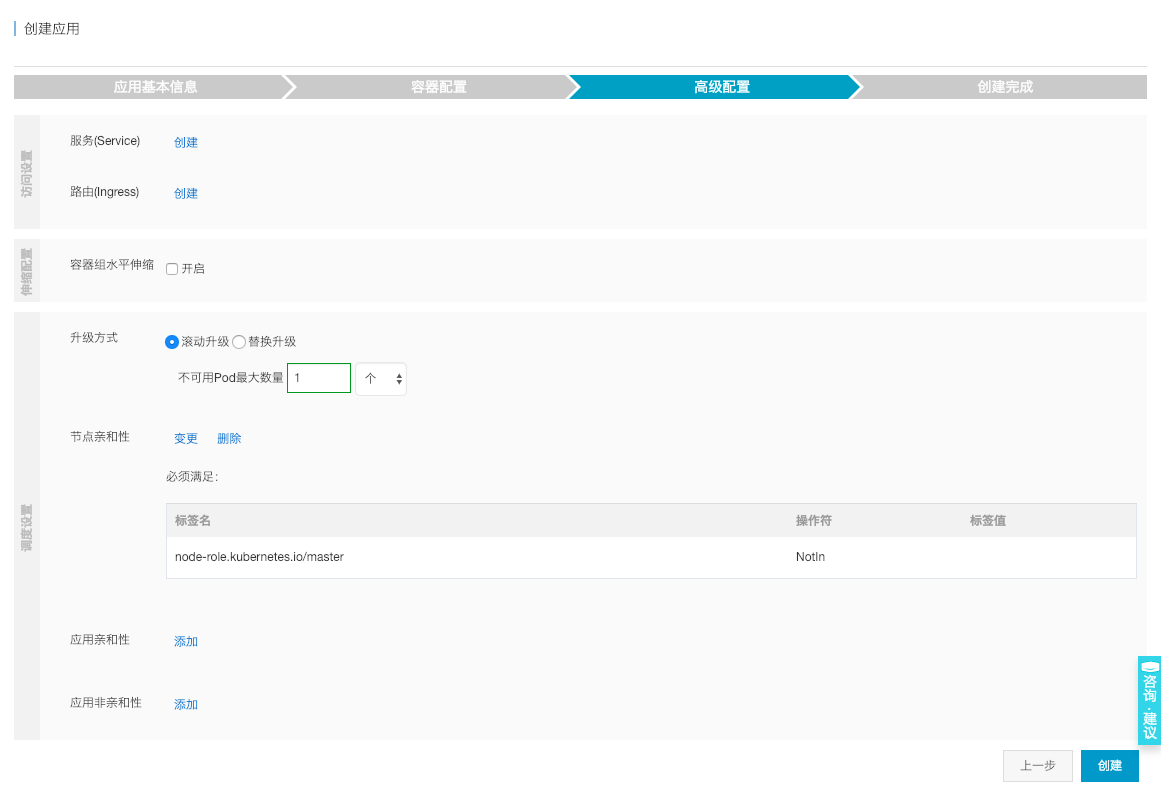Click 添加 link for 应用非亲和性
Viewport: 1161px width, 793px height.
186,704
